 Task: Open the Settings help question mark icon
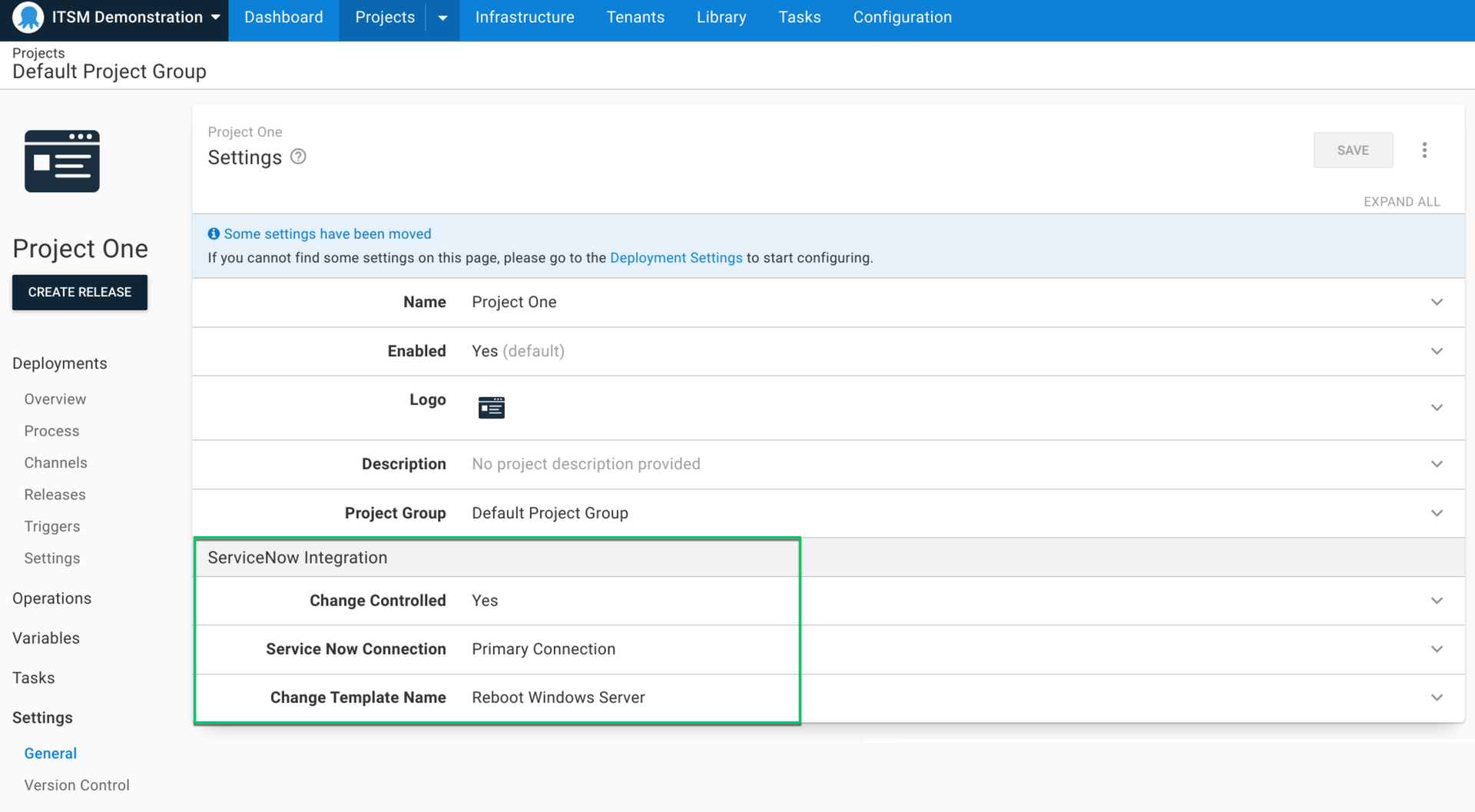[298, 156]
